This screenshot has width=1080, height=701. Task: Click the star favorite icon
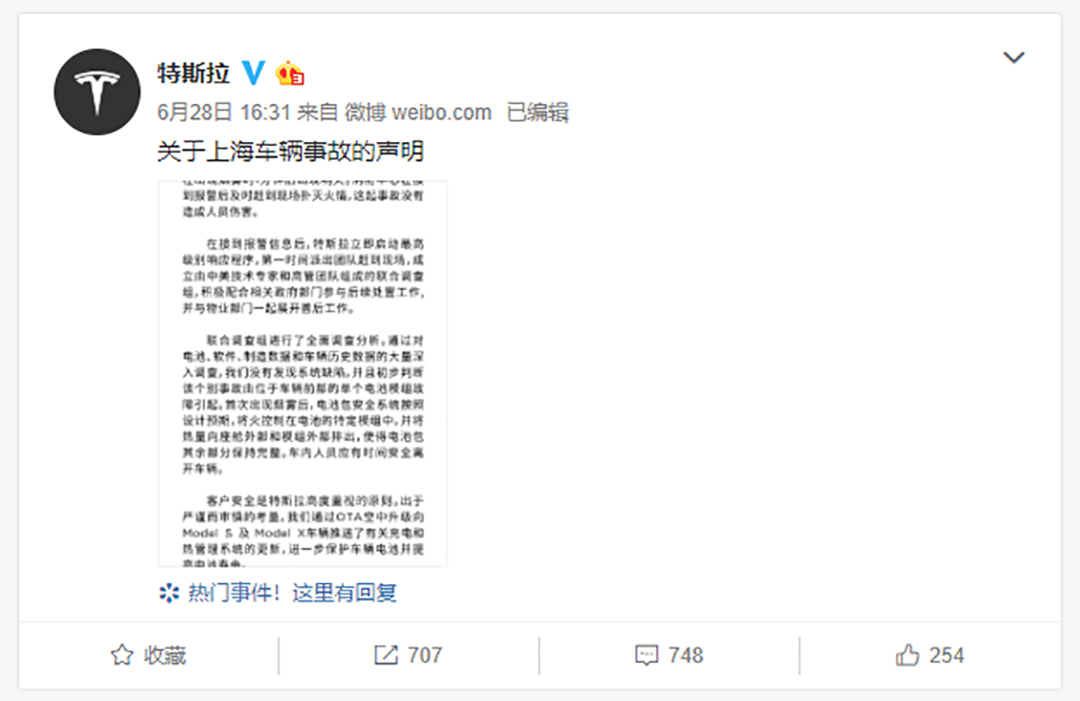122,655
